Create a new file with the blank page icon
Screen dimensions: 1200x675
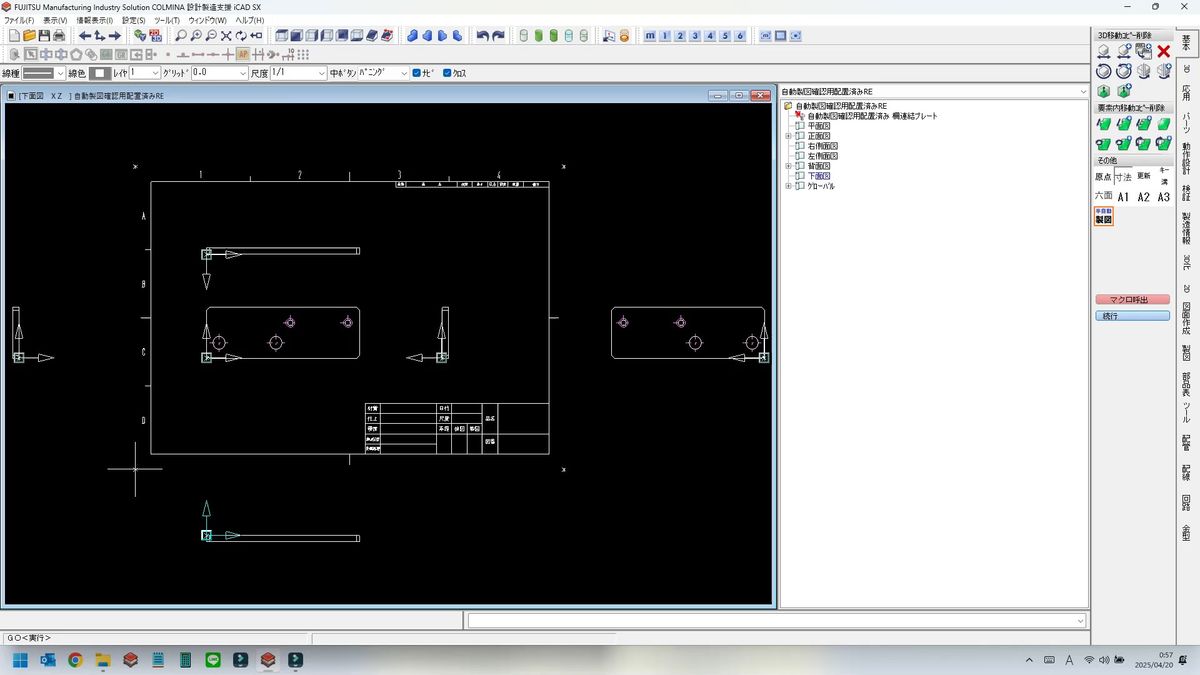(x=14, y=36)
